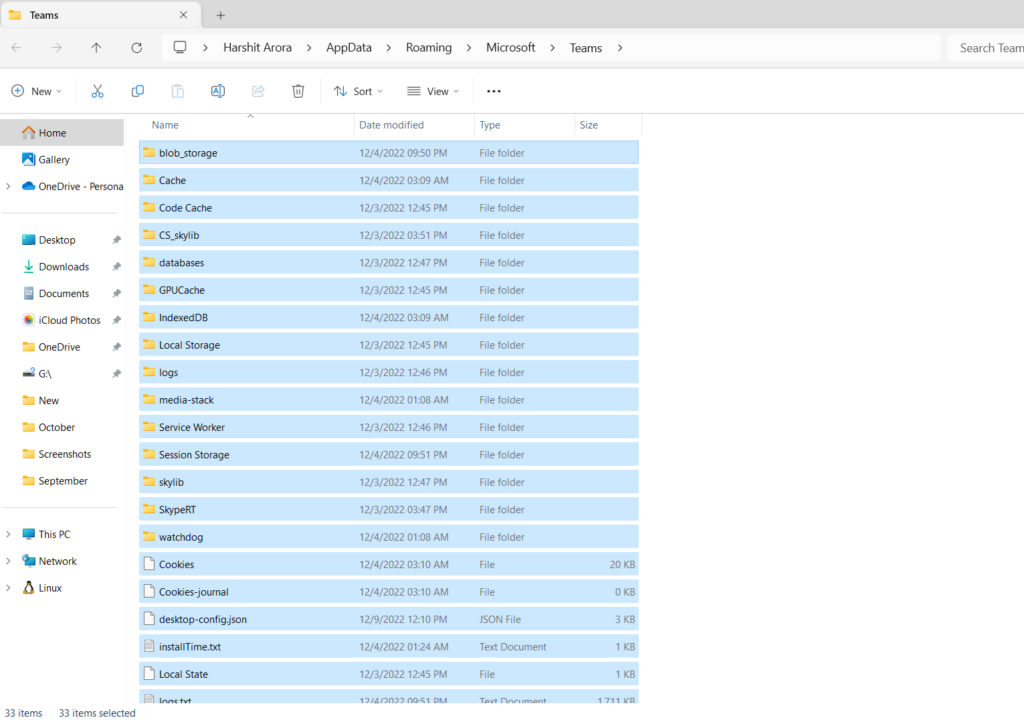Navigate to Microsoft in breadcrumb path
The image size is (1024, 722).
point(510,48)
